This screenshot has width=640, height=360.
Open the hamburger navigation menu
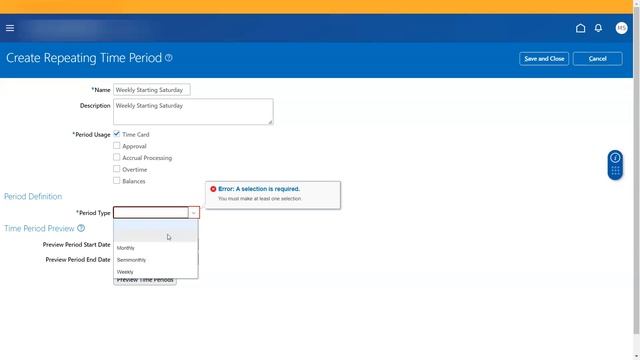tap(10, 28)
